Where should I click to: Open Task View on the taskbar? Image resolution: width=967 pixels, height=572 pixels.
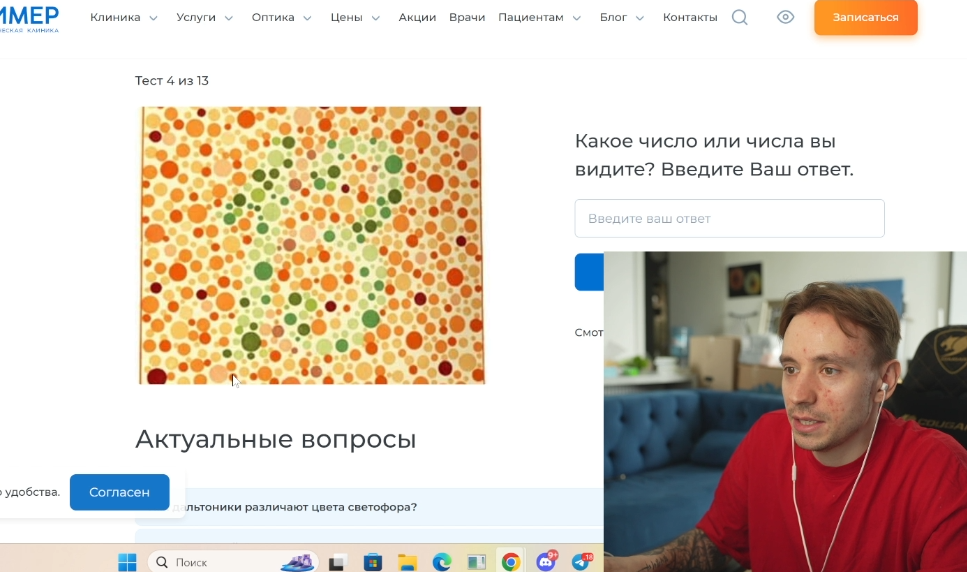337,562
